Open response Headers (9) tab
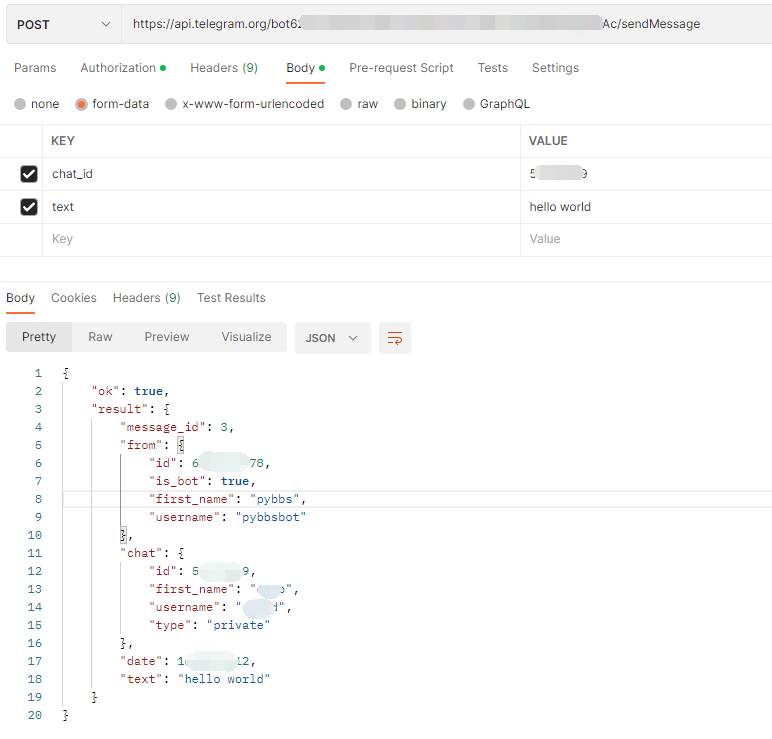 pos(147,298)
